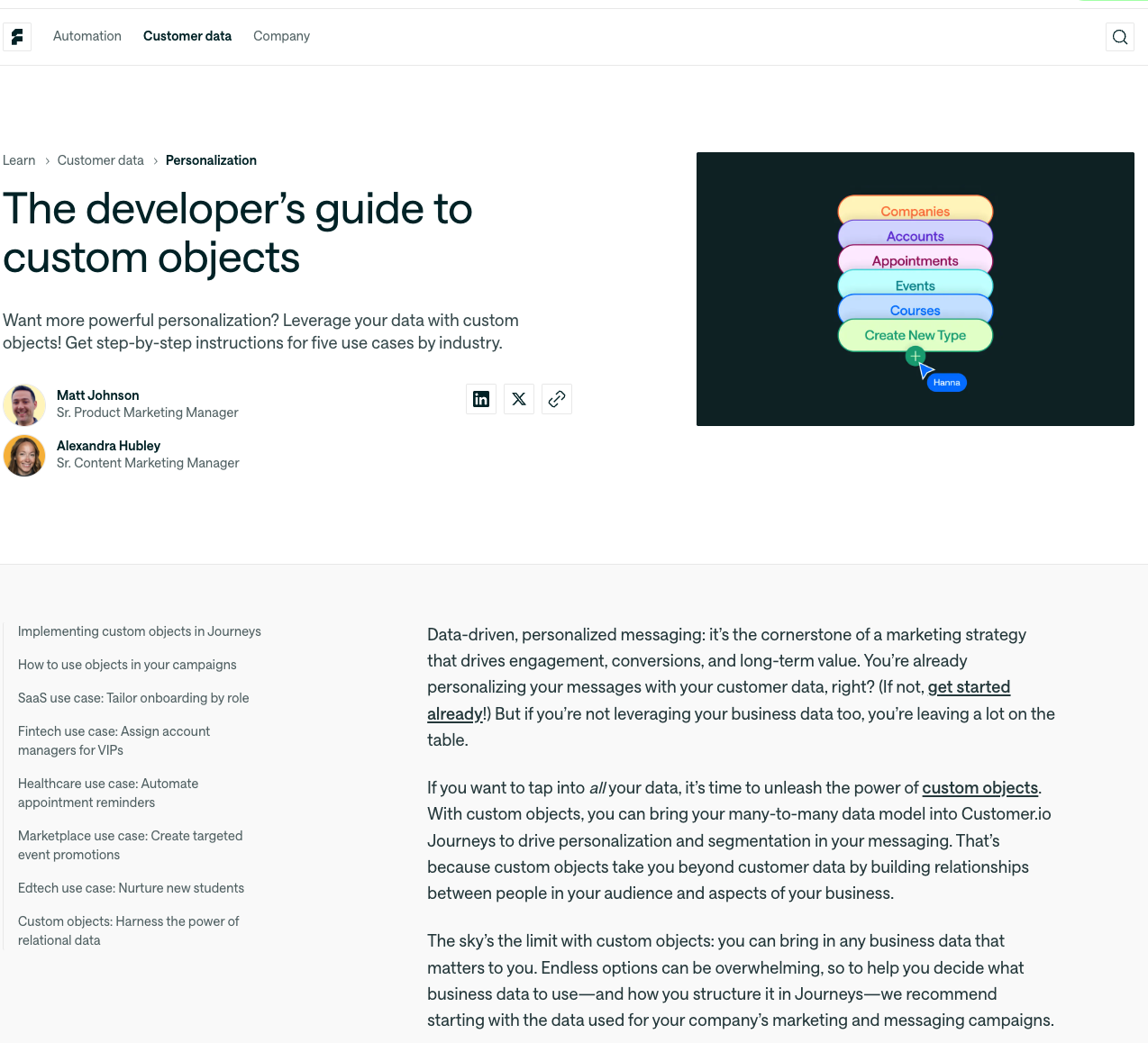The width and height of the screenshot is (1148, 1043).
Task: Click the article title heading
Action: pyautogui.click(x=238, y=233)
